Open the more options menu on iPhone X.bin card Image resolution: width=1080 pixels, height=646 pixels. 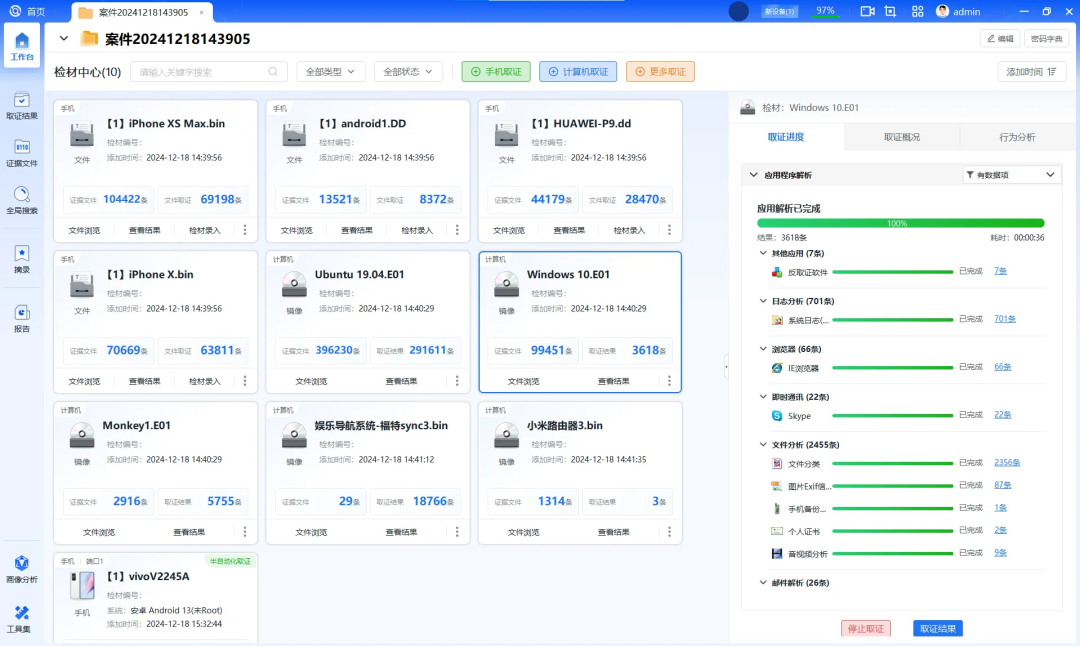(245, 381)
